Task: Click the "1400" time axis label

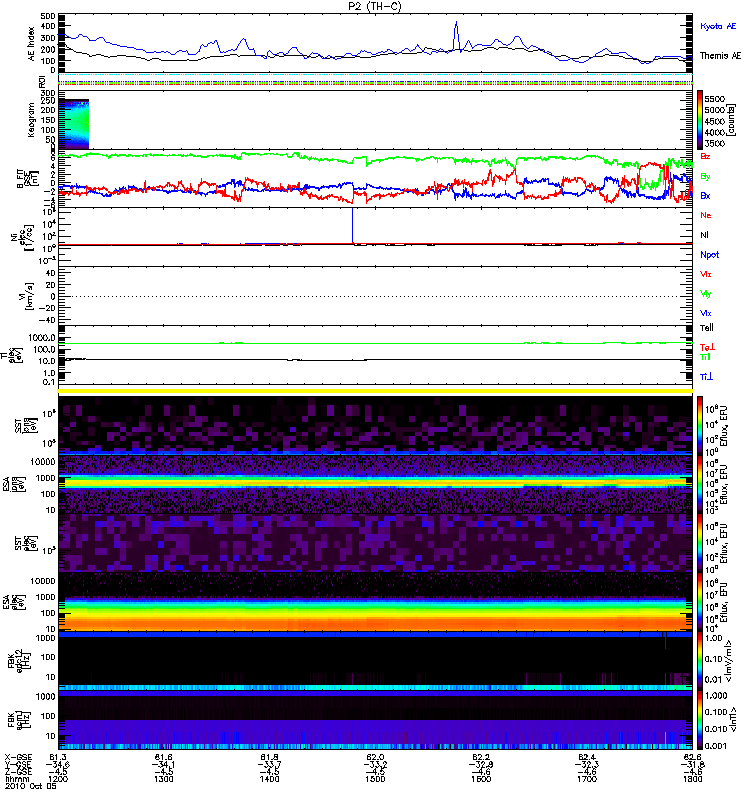Action: click(269, 779)
